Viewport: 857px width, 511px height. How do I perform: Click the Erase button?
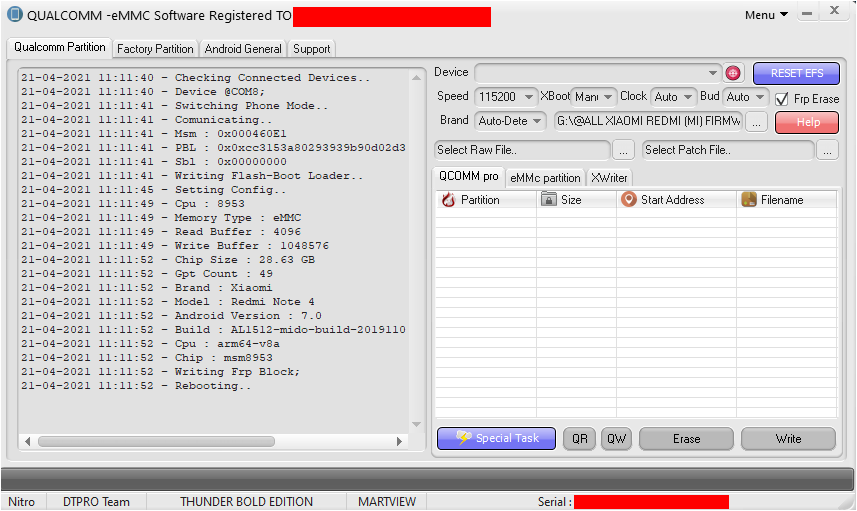click(x=686, y=439)
